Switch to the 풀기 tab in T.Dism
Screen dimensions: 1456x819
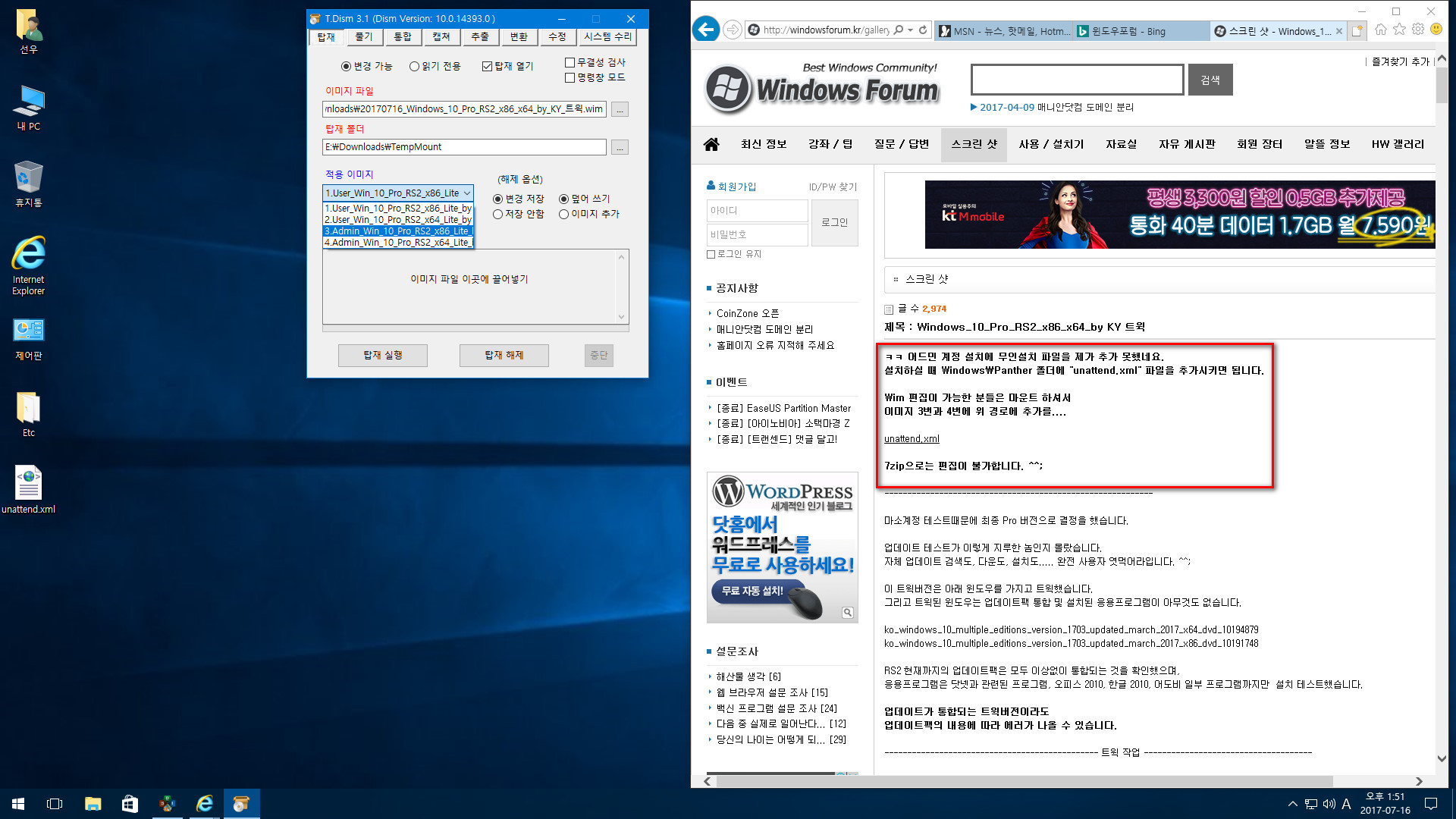(x=365, y=36)
